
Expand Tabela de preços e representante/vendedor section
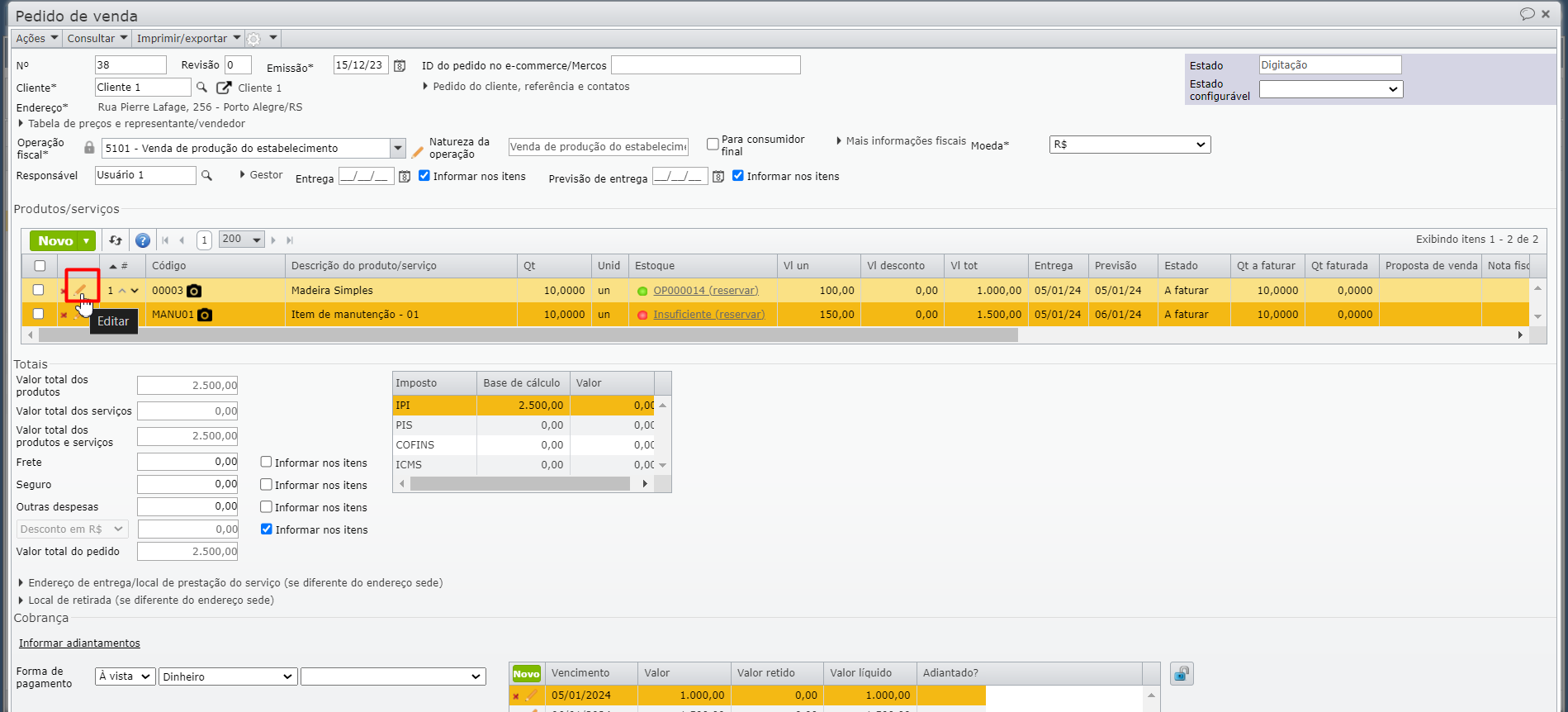point(132,124)
